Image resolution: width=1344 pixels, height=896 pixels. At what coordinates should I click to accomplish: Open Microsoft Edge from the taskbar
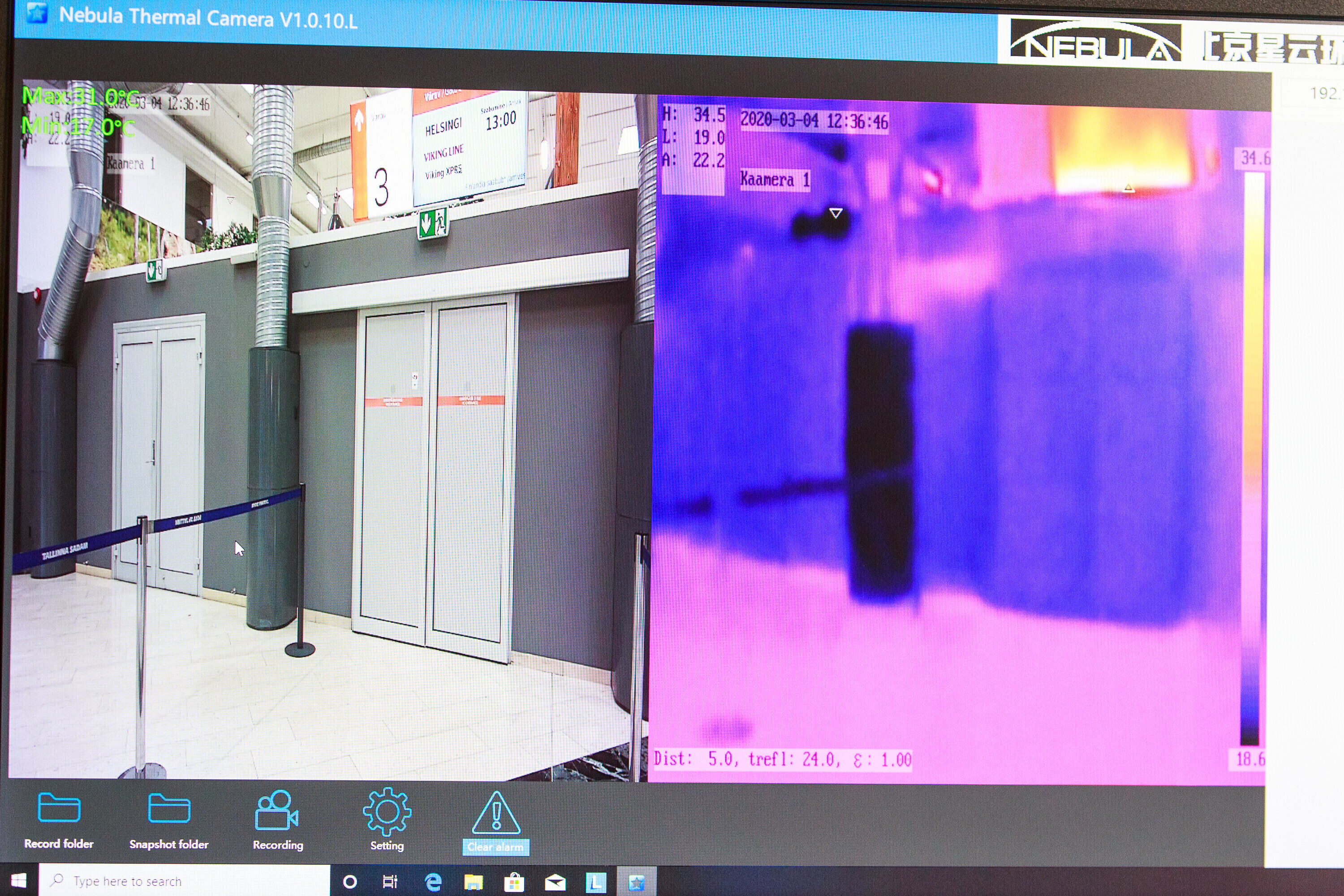tap(433, 882)
